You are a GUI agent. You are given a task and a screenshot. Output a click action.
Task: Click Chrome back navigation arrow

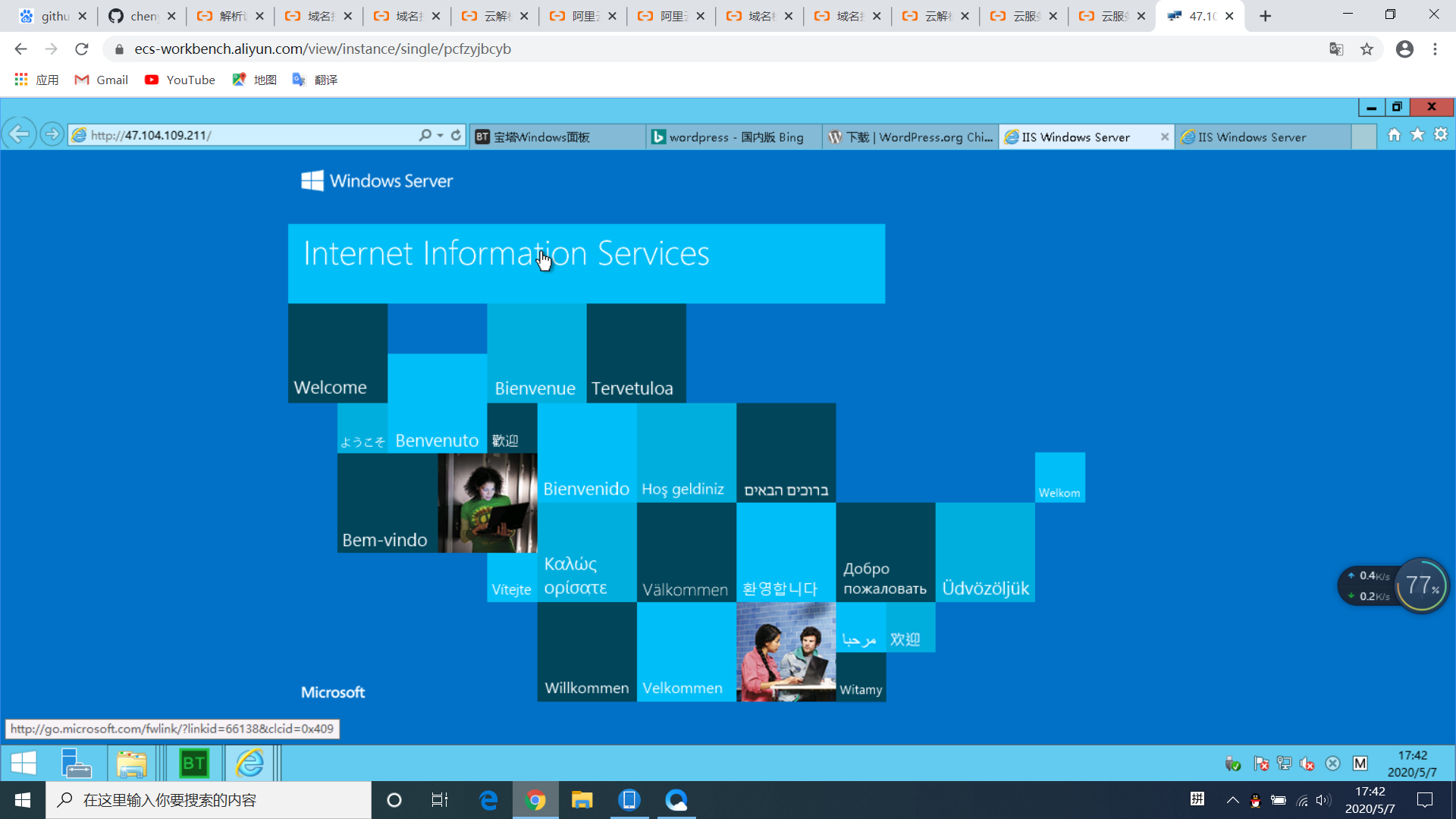(x=20, y=49)
